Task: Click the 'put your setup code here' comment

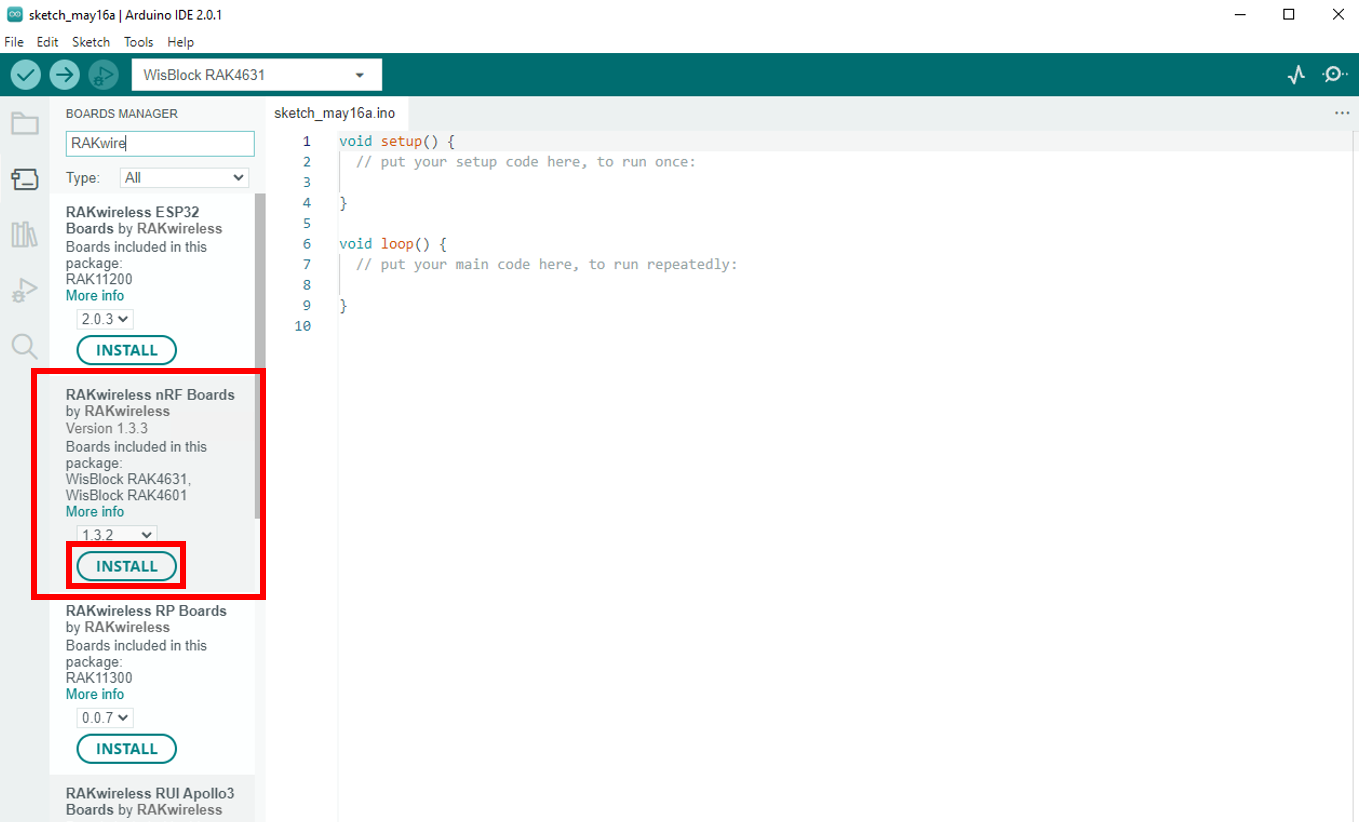Action: (x=525, y=161)
